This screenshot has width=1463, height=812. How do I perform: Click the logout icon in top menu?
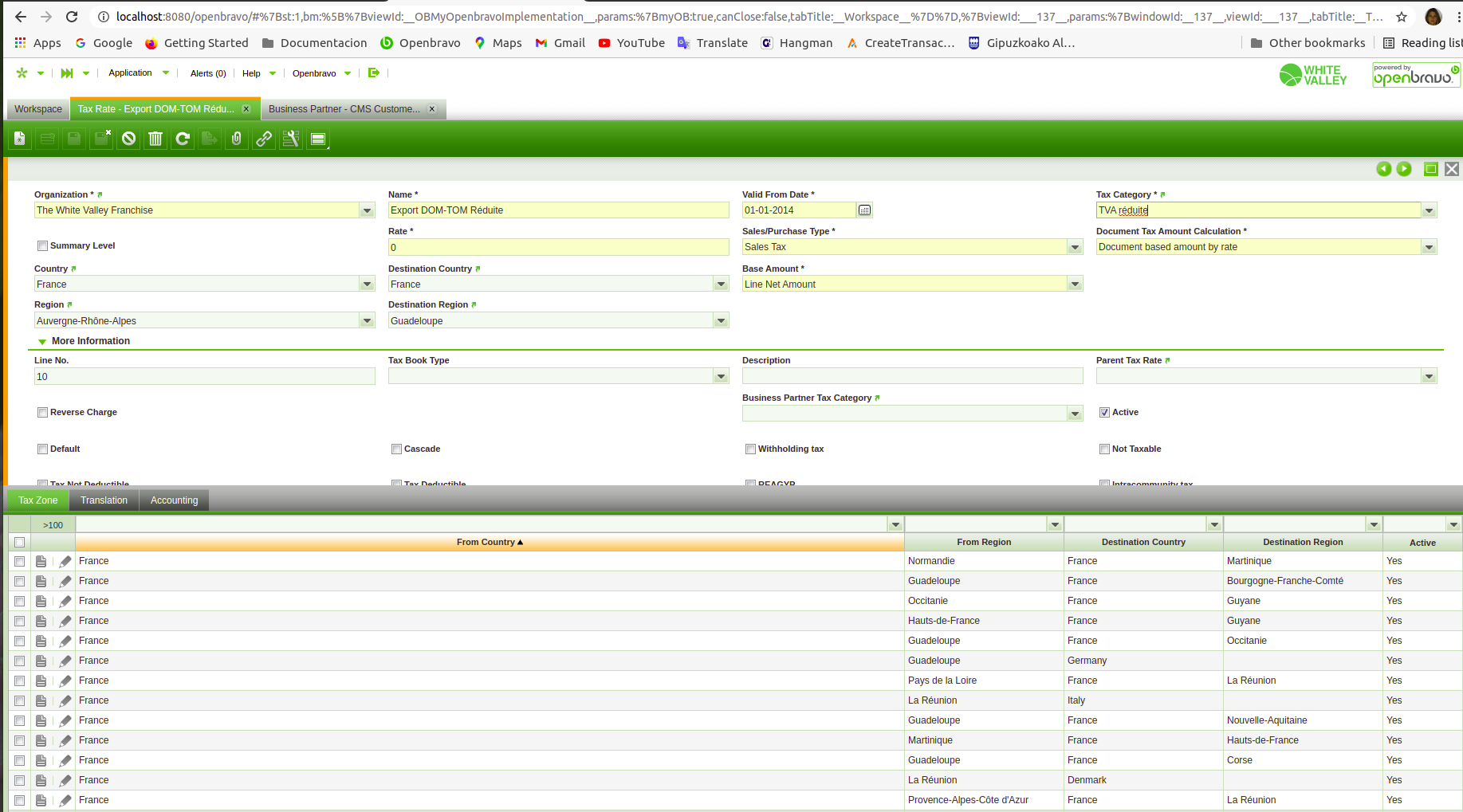[373, 73]
